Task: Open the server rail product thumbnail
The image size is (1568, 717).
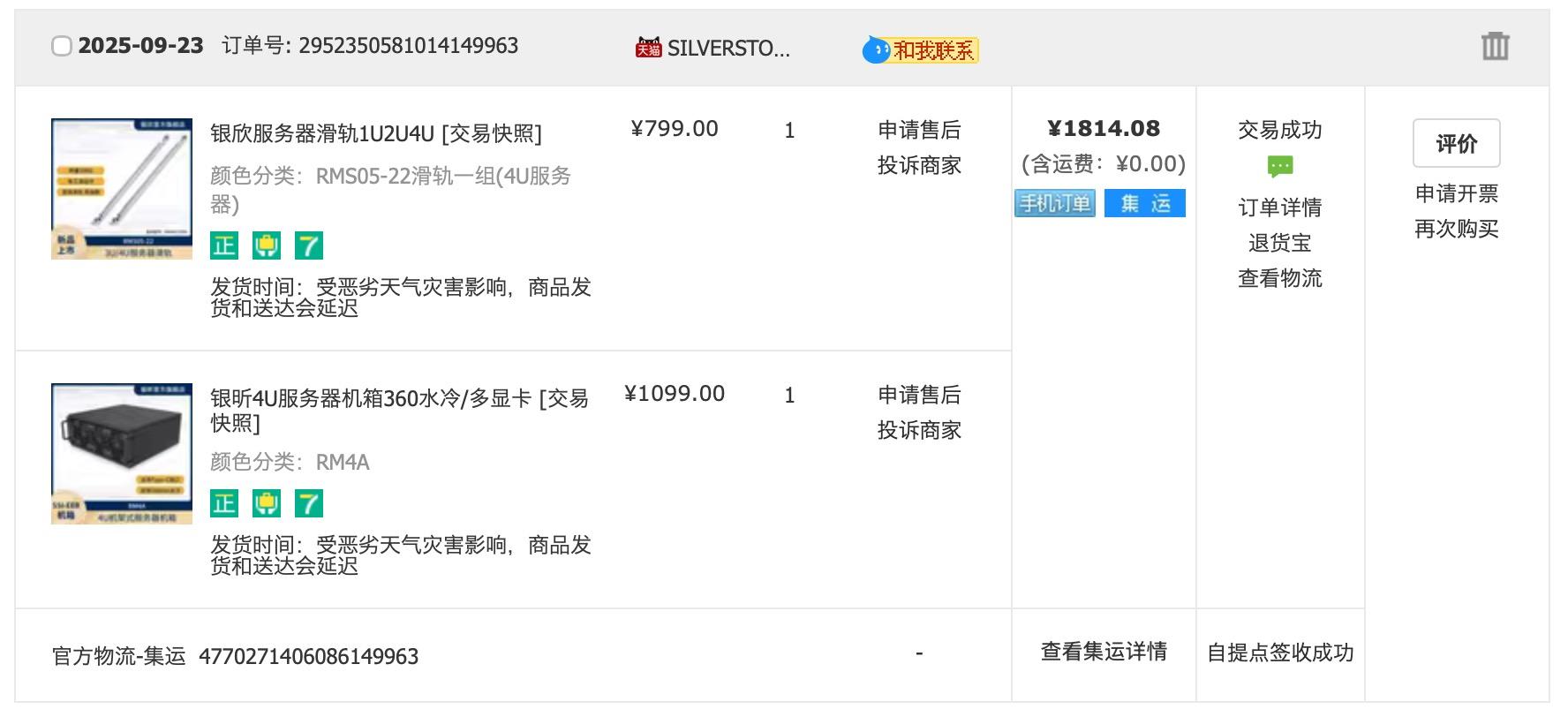Action: (x=122, y=189)
